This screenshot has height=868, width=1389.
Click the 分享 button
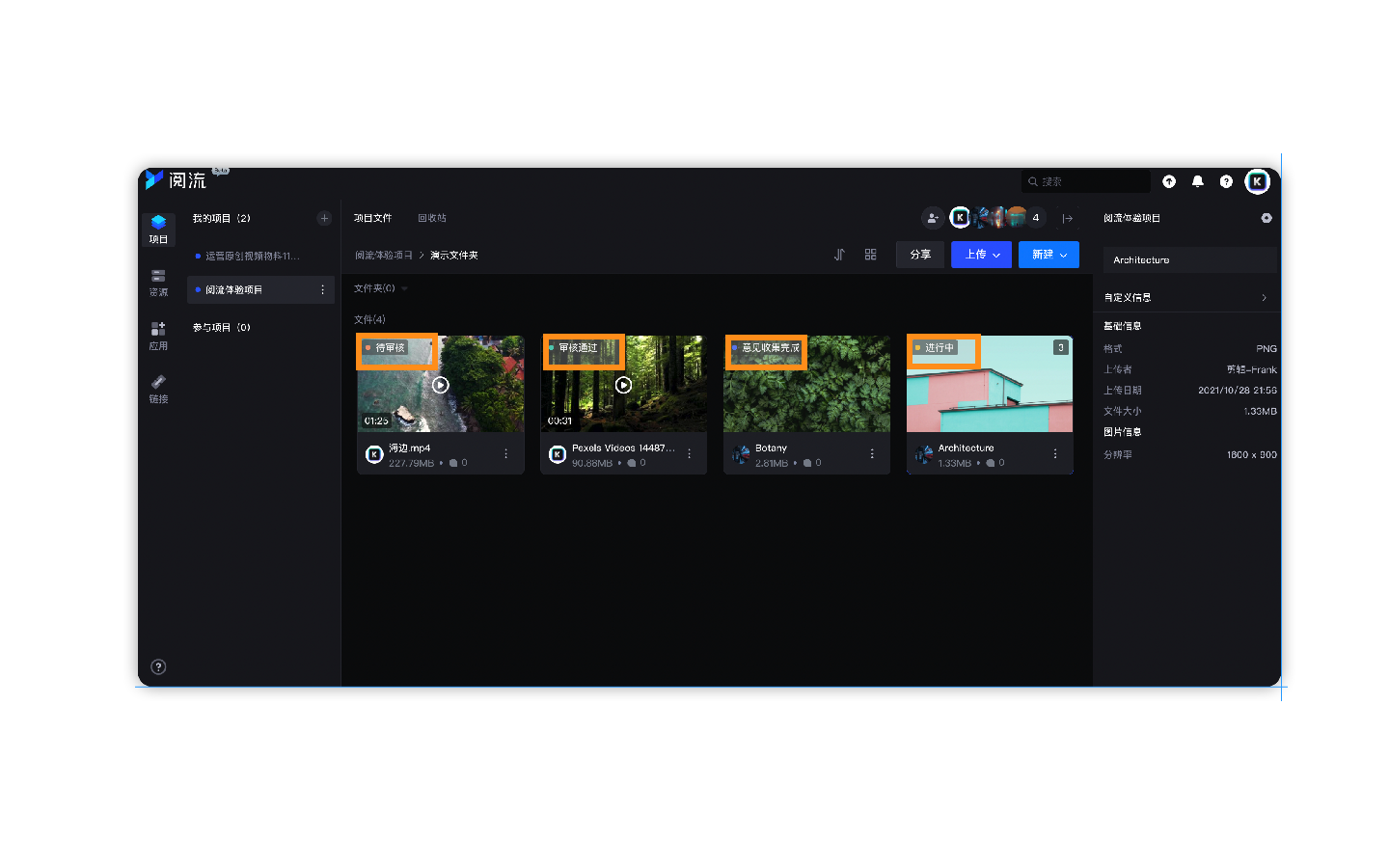tap(920, 255)
